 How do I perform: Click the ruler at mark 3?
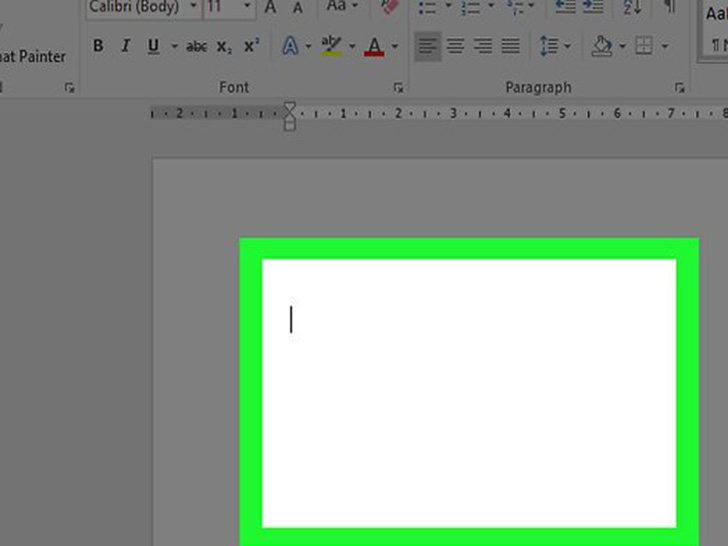coord(454,113)
